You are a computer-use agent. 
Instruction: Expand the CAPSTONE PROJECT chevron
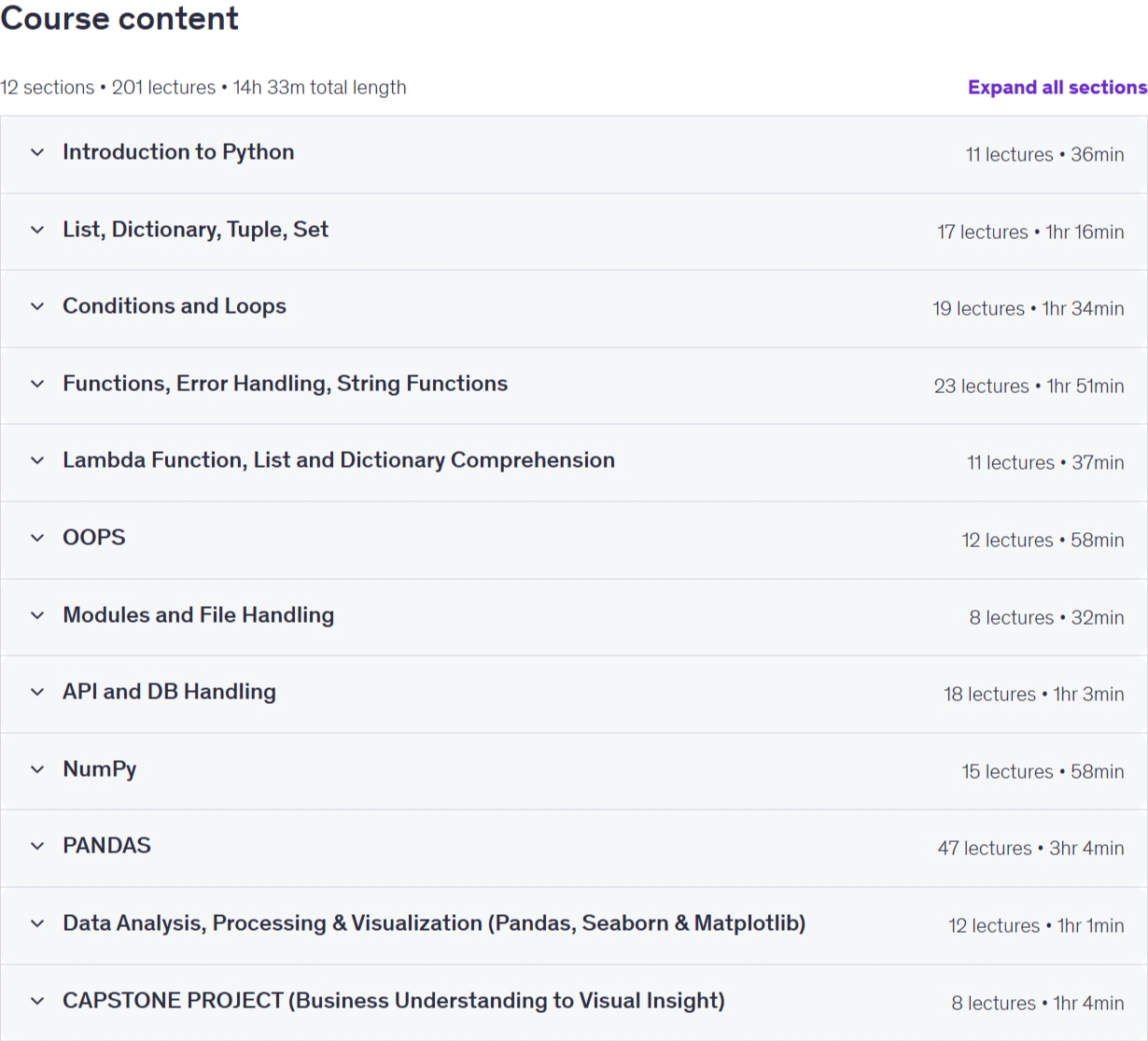[x=37, y=1001]
